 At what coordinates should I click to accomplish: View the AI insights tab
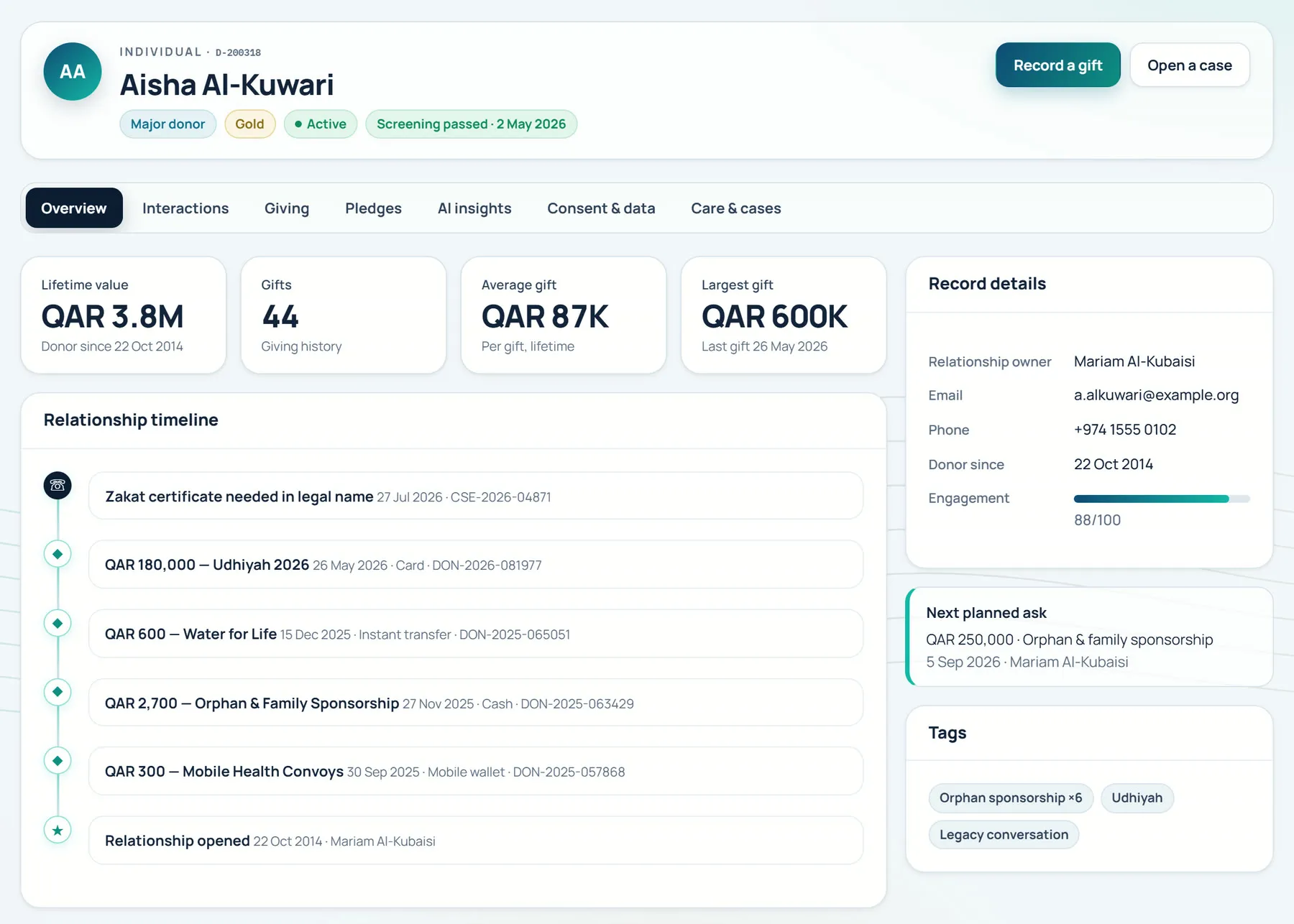474,208
